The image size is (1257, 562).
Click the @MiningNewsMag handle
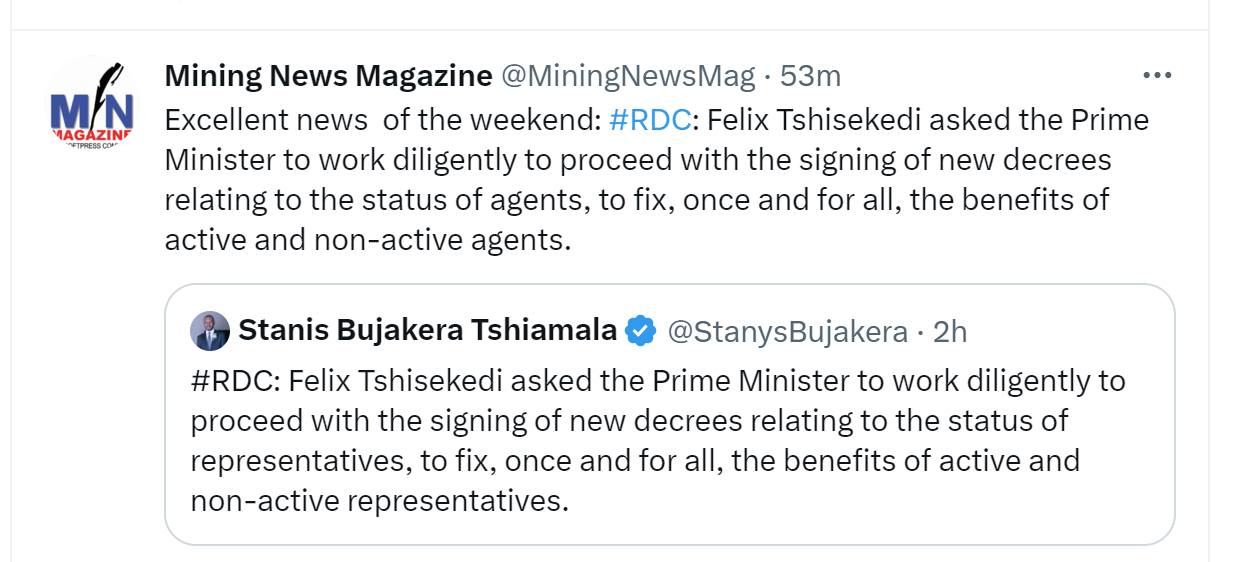627,76
